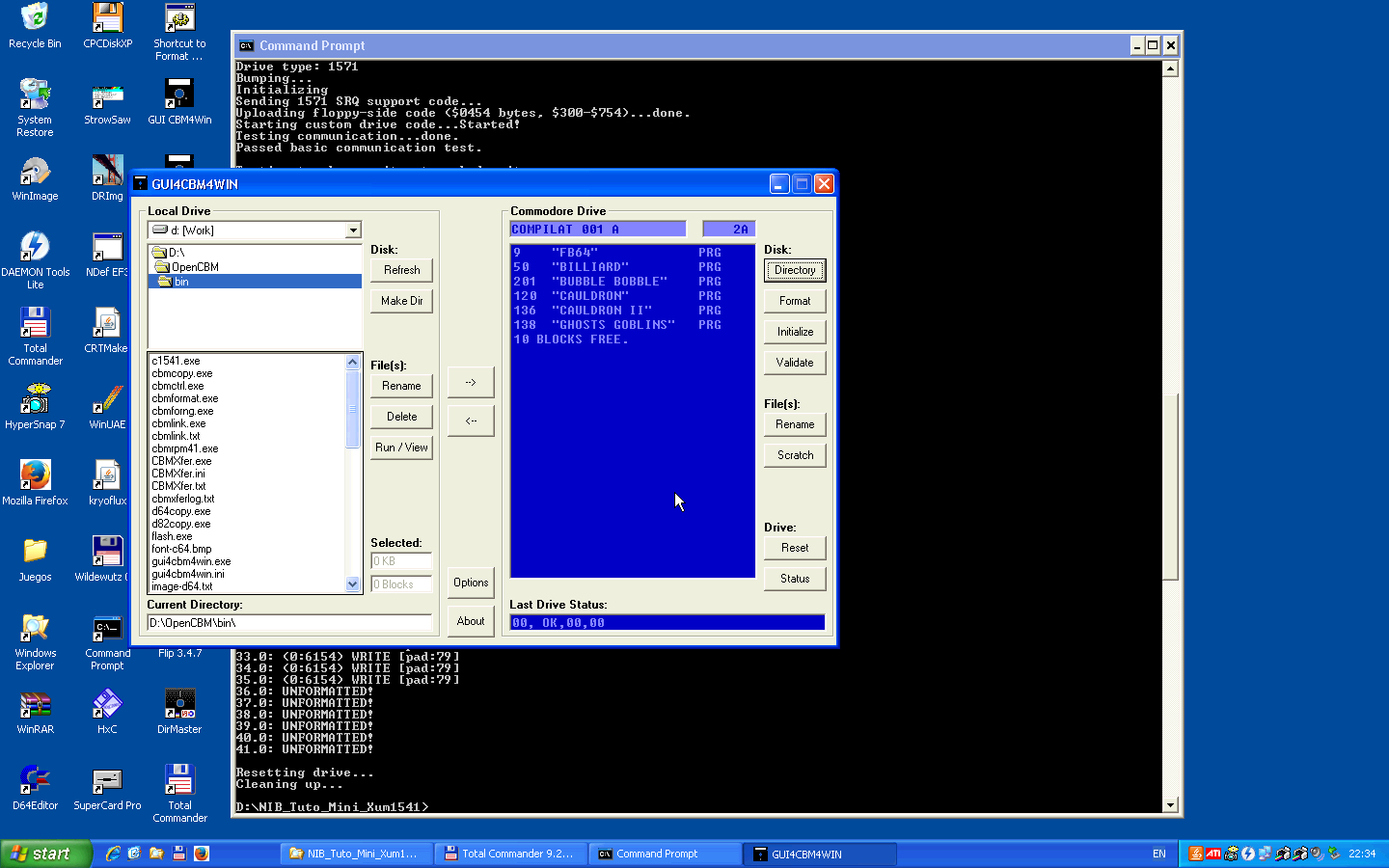Open the DAEMON Tools Lite desktop icon
The height and width of the screenshot is (868, 1389).
(35, 260)
